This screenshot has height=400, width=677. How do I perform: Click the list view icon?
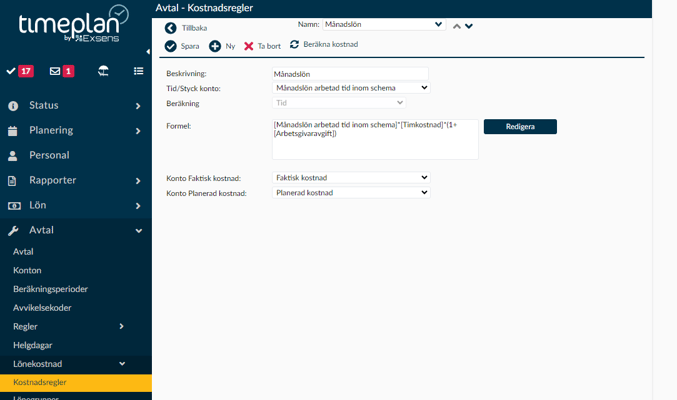[139, 71]
